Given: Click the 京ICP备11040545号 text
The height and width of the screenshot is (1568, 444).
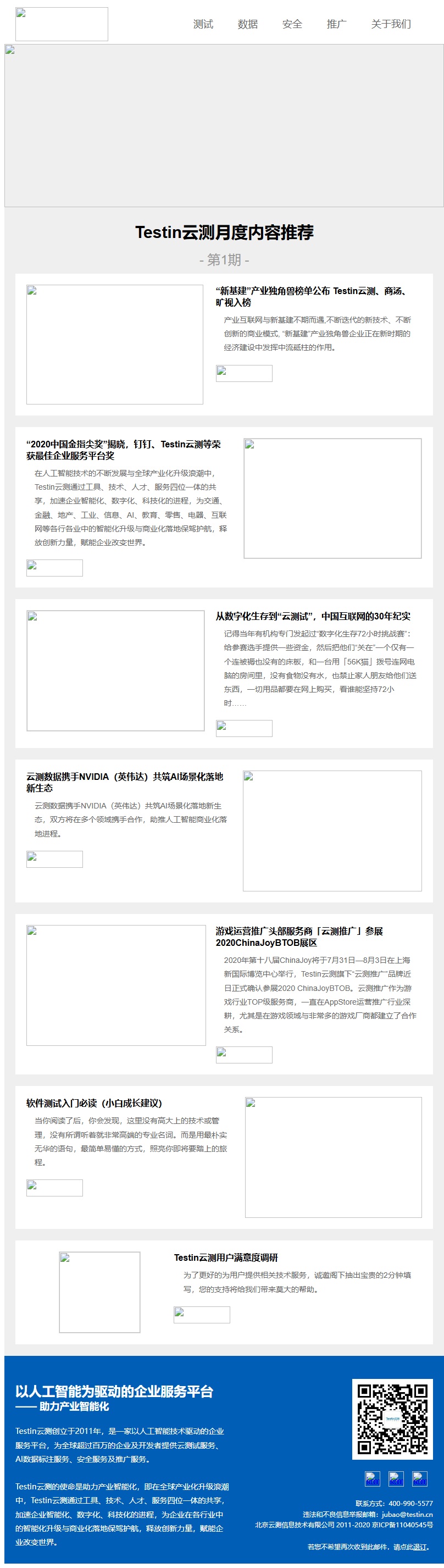Looking at the screenshot, I should [402, 1525].
